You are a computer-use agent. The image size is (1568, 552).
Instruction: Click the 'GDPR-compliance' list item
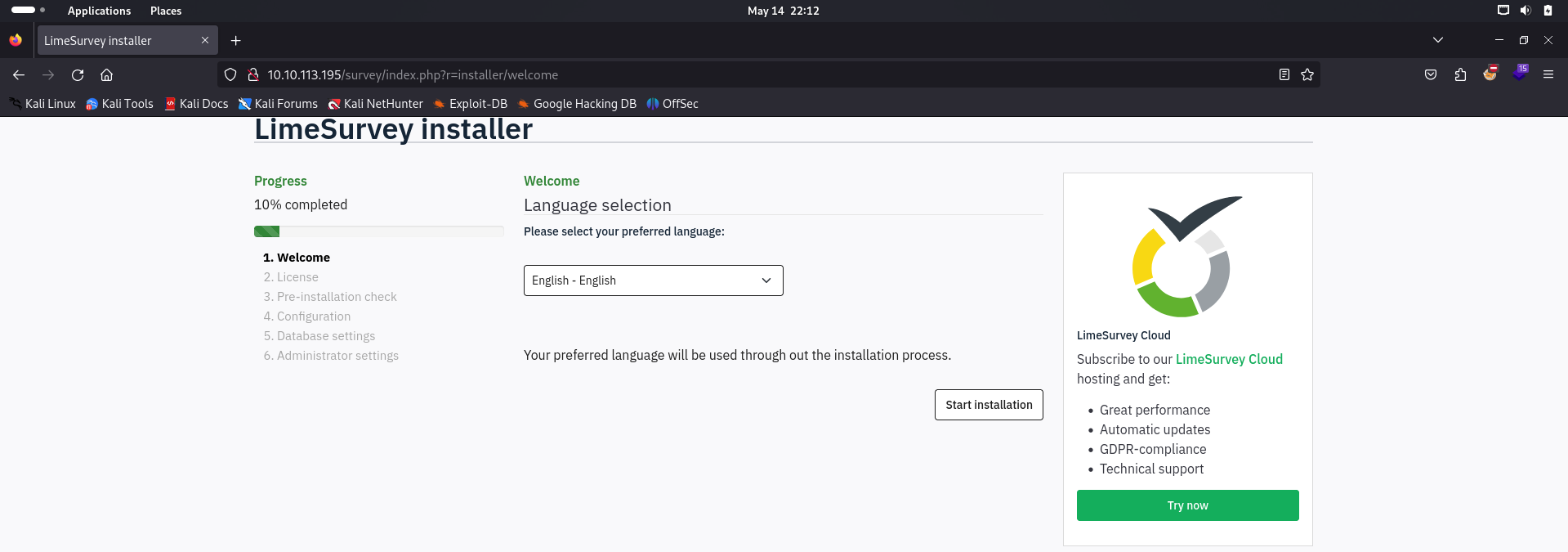(x=1153, y=449)
